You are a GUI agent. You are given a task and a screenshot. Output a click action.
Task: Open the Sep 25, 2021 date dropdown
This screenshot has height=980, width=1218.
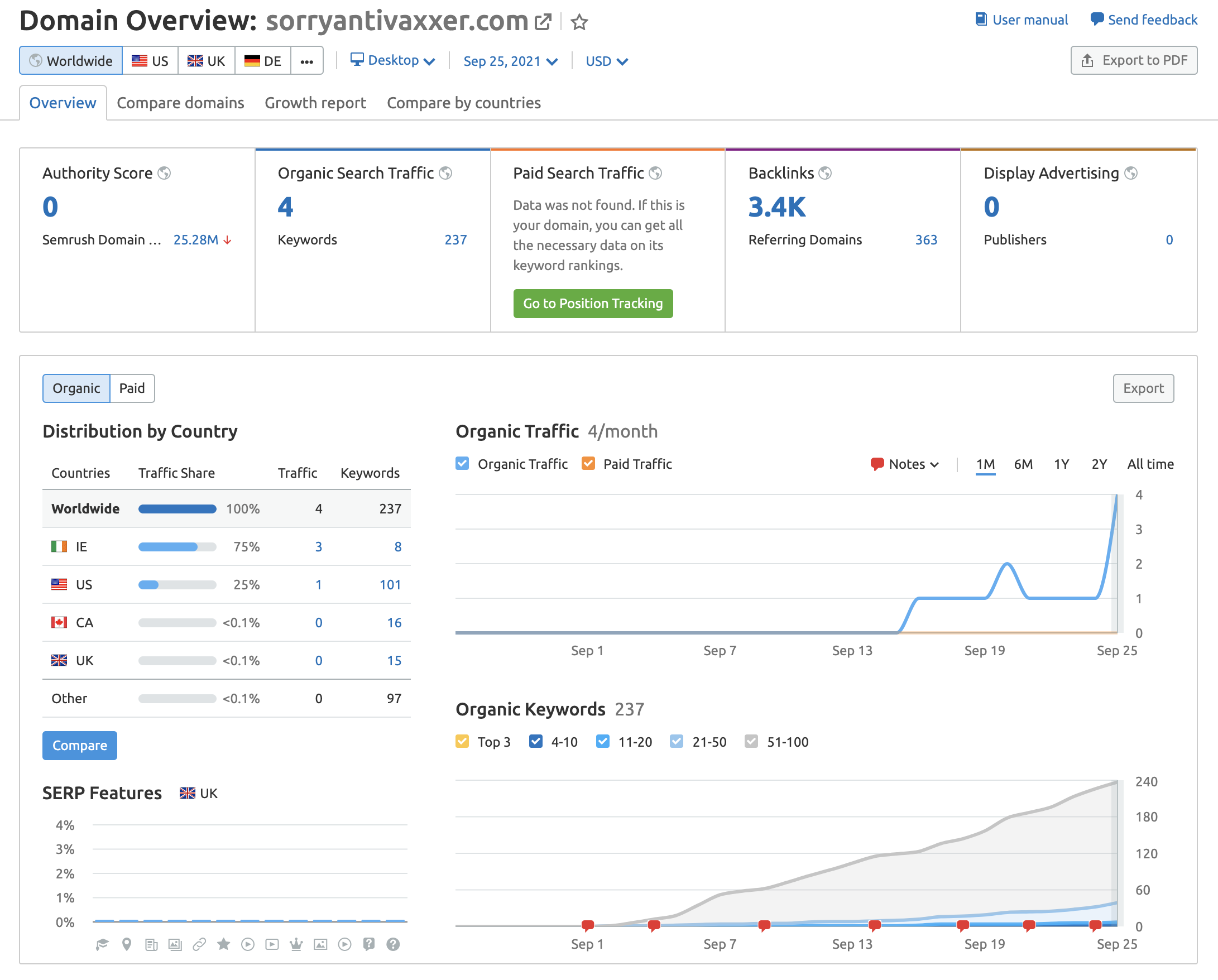tap(510, 61)
